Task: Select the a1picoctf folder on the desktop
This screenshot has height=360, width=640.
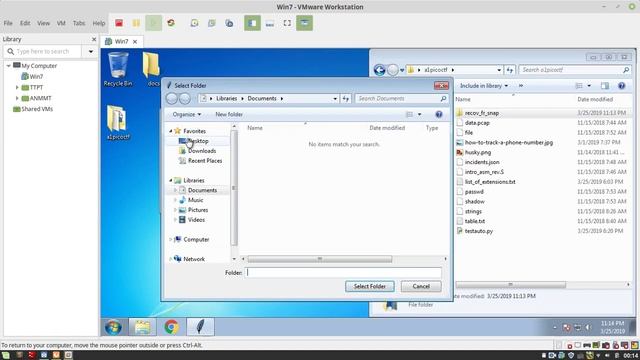Action: 118,122
